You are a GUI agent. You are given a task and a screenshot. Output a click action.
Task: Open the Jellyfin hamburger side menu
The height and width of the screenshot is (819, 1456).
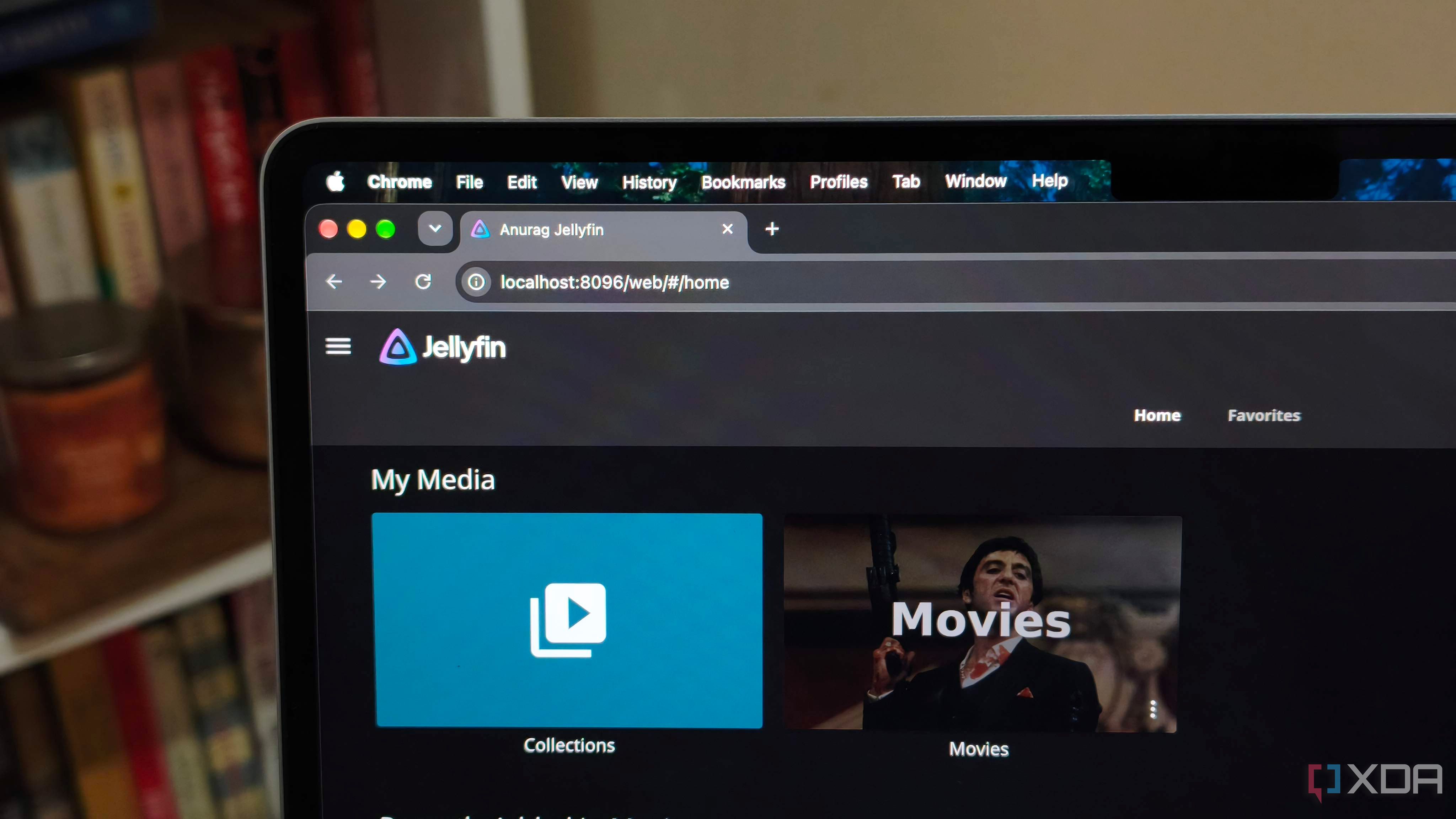tap(338, 346)
